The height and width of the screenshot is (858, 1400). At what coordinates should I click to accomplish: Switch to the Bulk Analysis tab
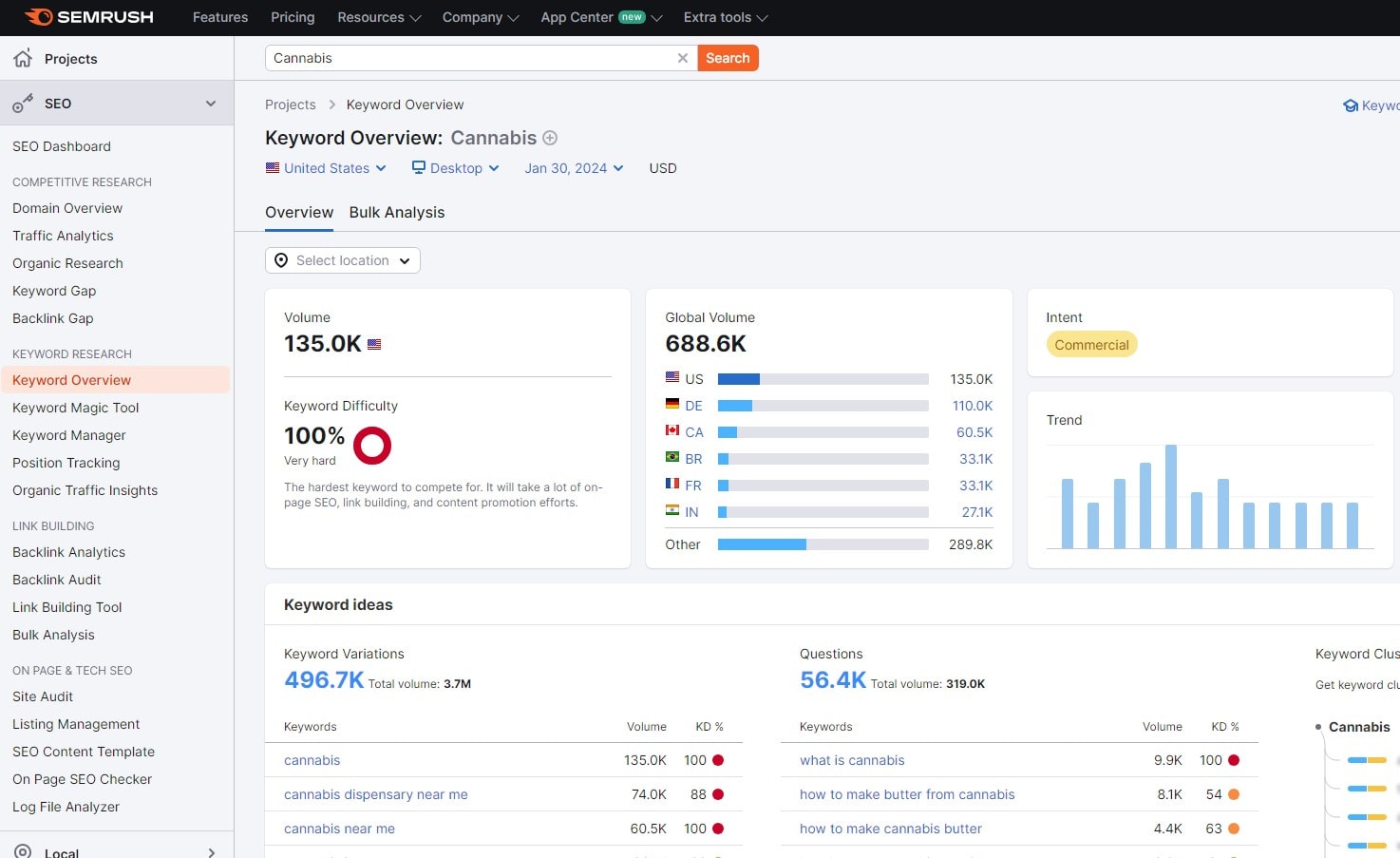tap(397, 212)
